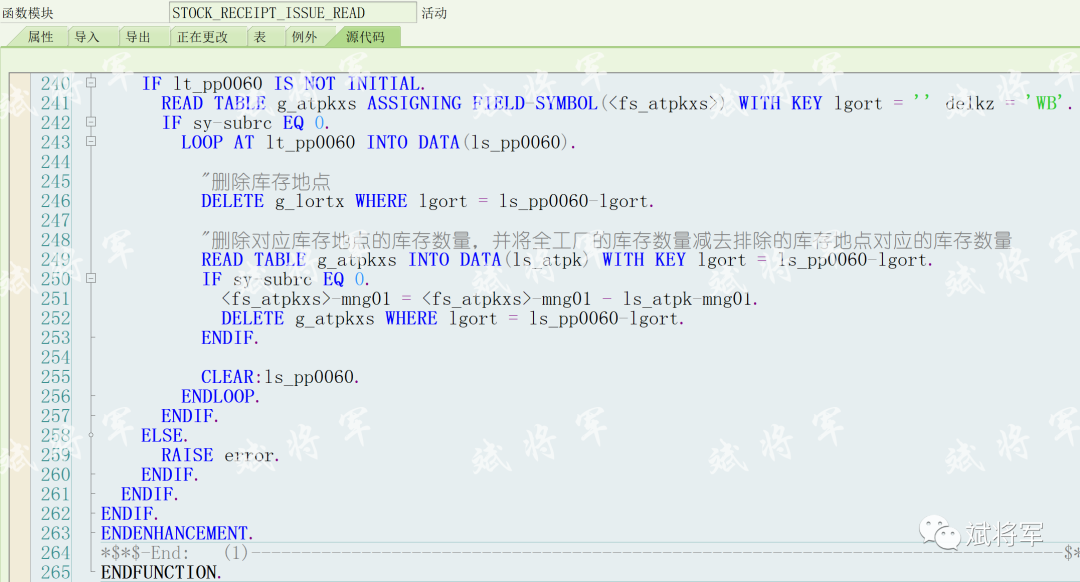Click the CLEAR:ls_pp0060 statement

(280, 377)
